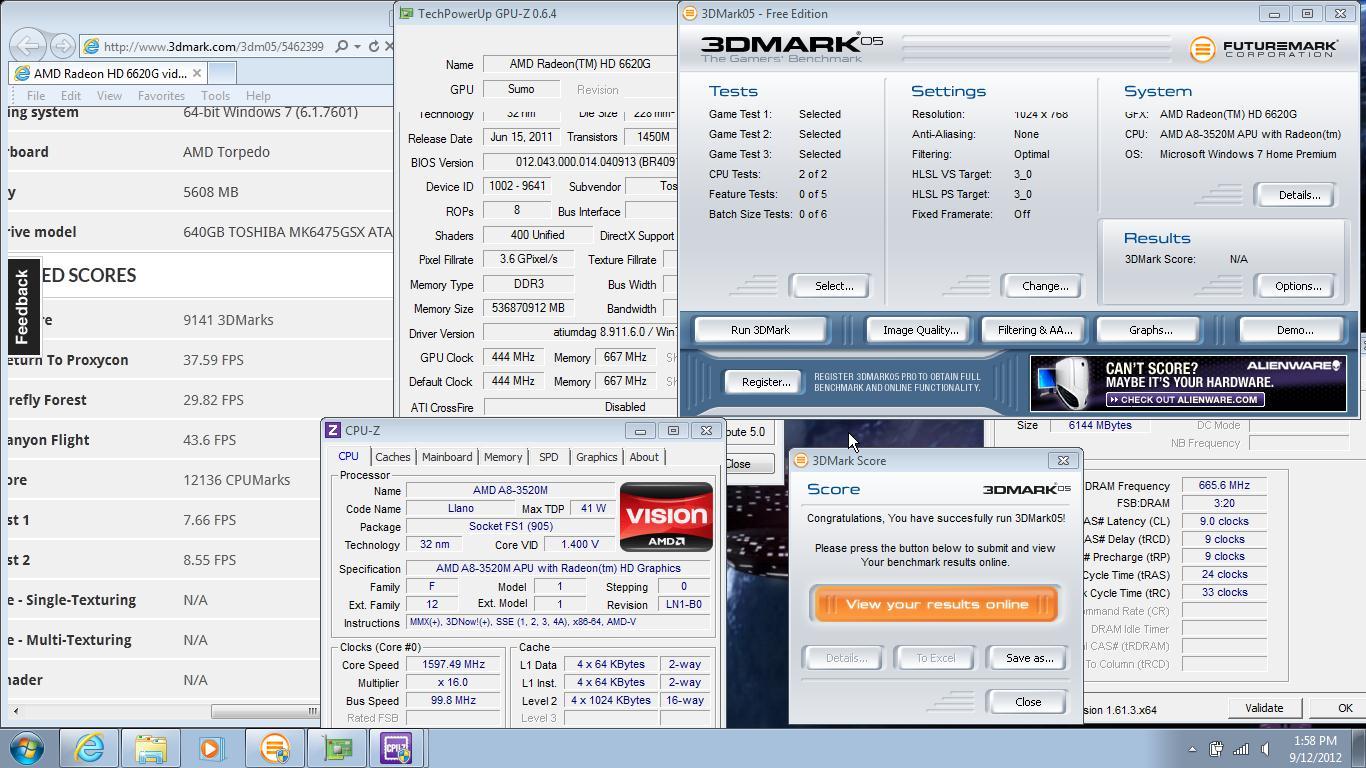Viewport: 1366px width, 768px height.
Task: Open Windows Explorer folder taskbar icon
Action: coord(151,748)
